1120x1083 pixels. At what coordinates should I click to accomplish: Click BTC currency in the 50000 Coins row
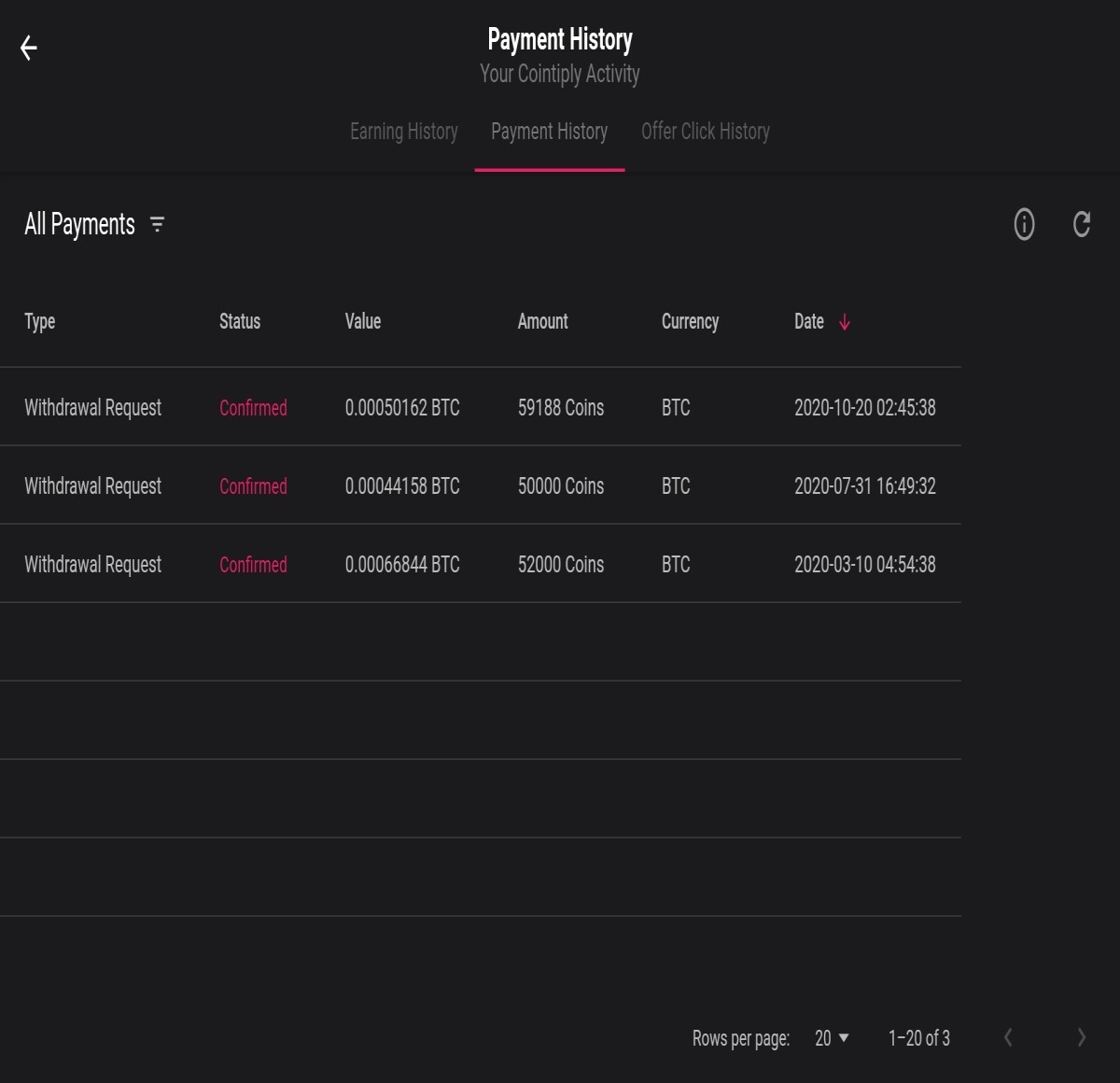[x=676, y=485]
